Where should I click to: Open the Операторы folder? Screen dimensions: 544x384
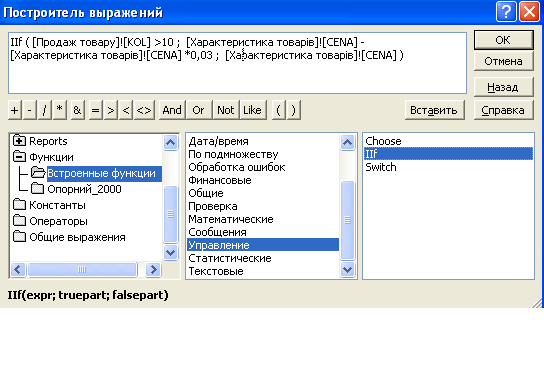pos(58,221)
